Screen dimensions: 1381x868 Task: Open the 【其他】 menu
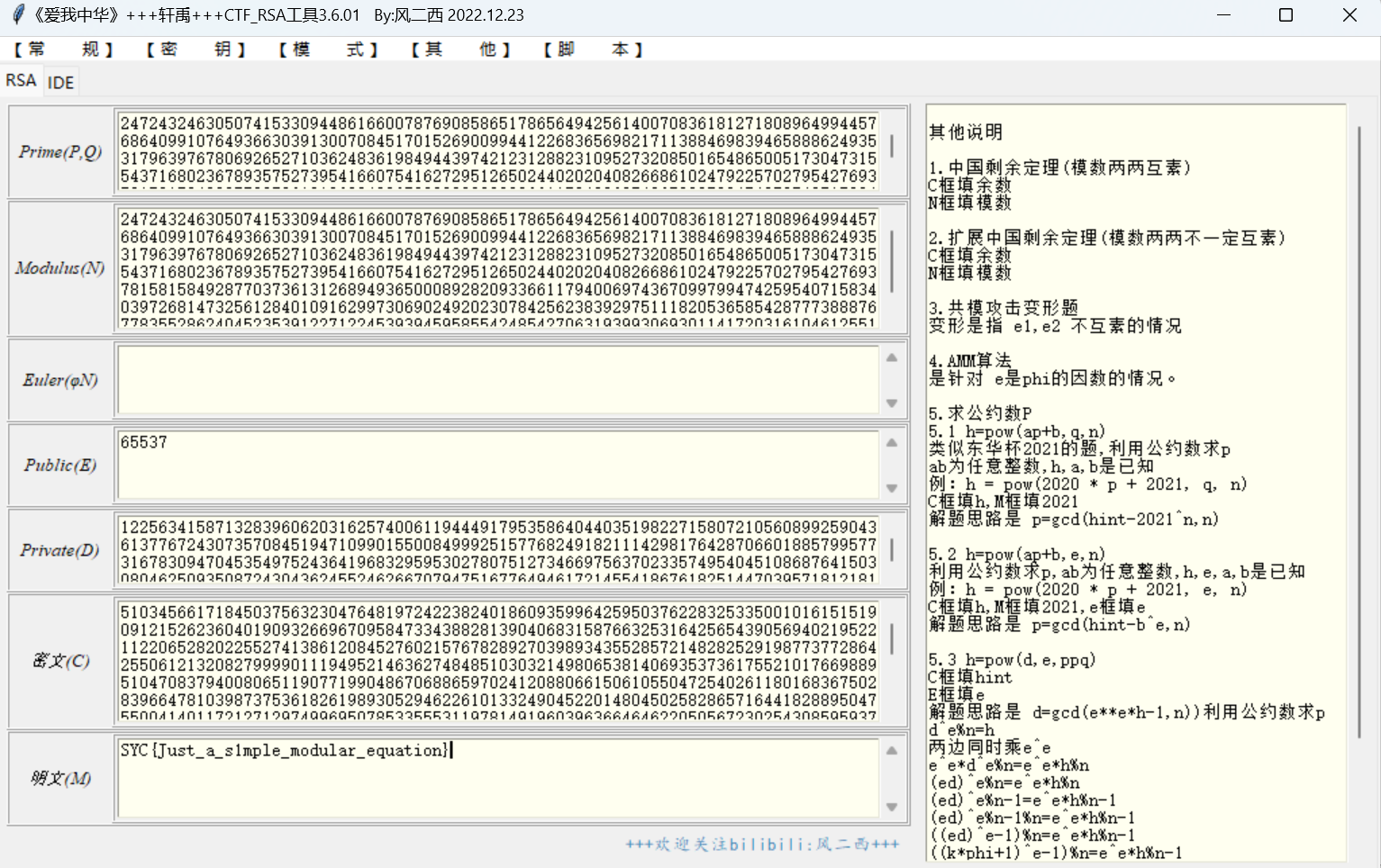click(x=460, y=50)
